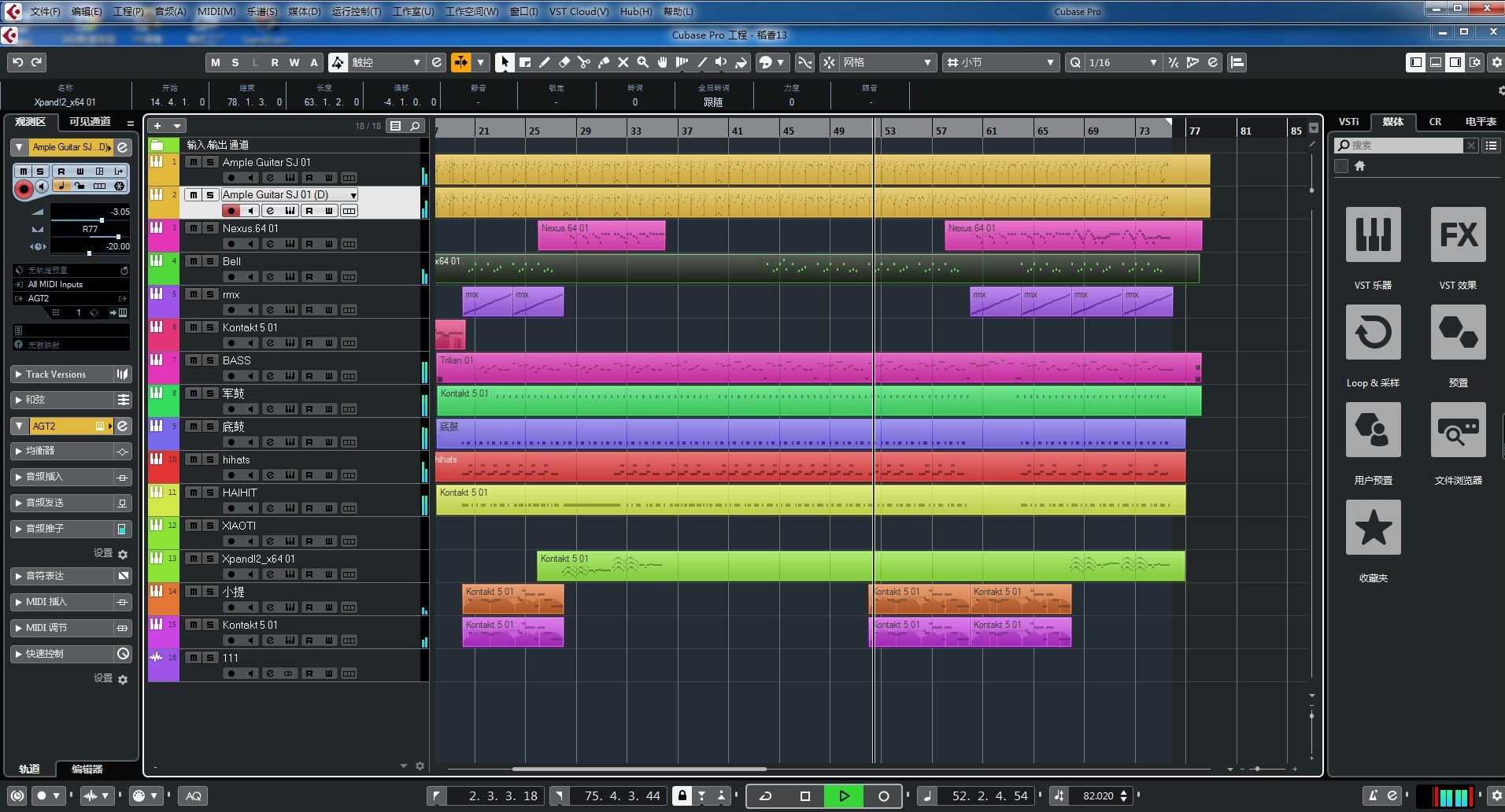The height and width of the screenshot is (812, 1505).
Task: Open the 1/16 quantize preset dropdown
Action: (1122, 62)
